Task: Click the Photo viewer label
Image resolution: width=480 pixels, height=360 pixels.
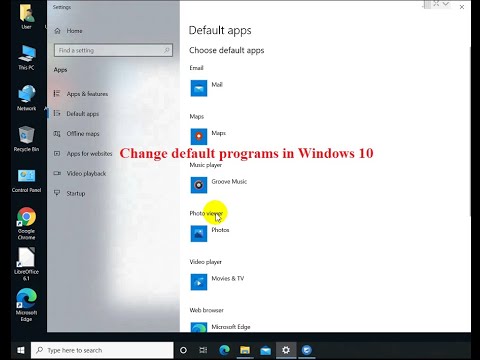Action: point(206,213)
